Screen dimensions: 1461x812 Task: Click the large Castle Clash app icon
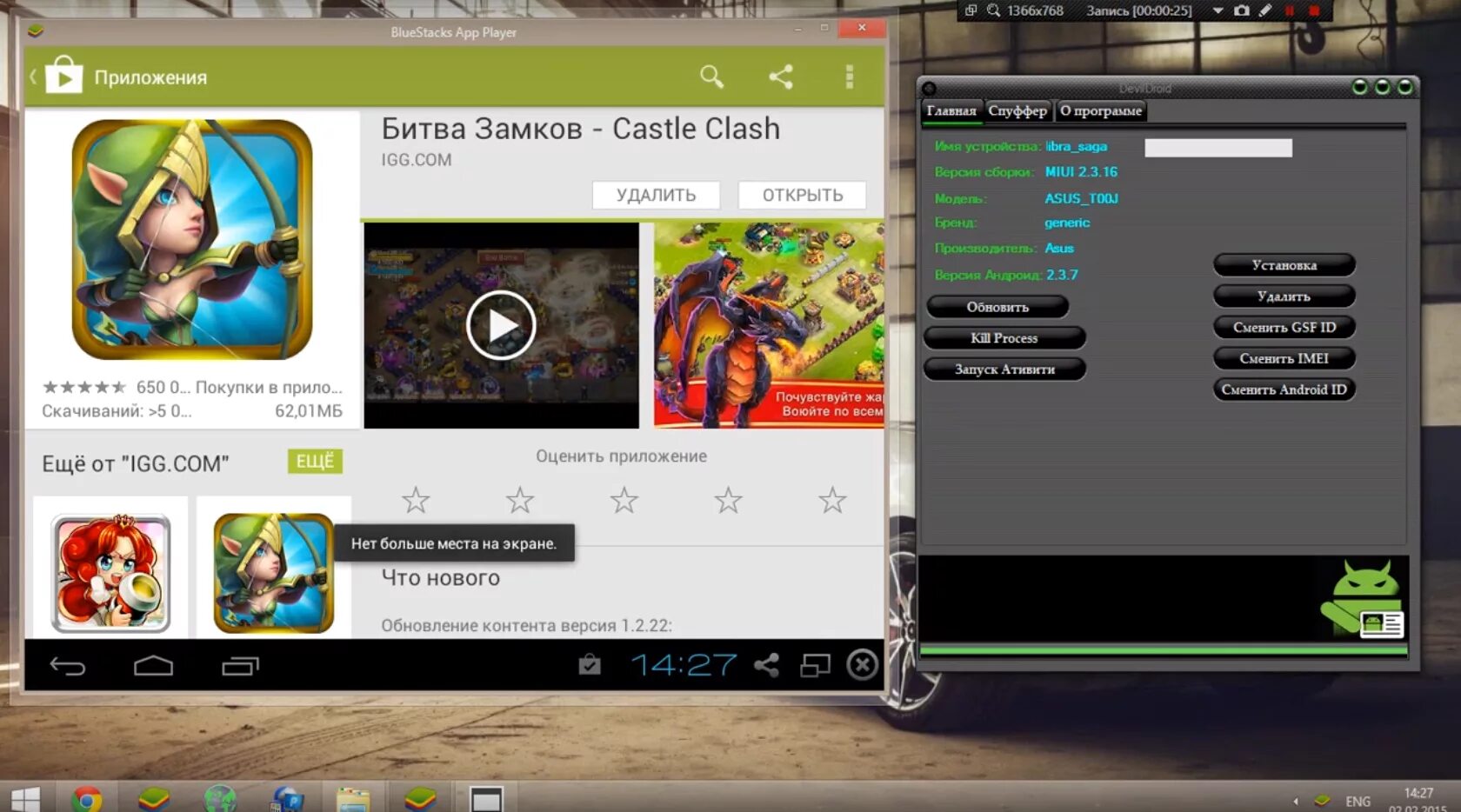coord(192,239)
